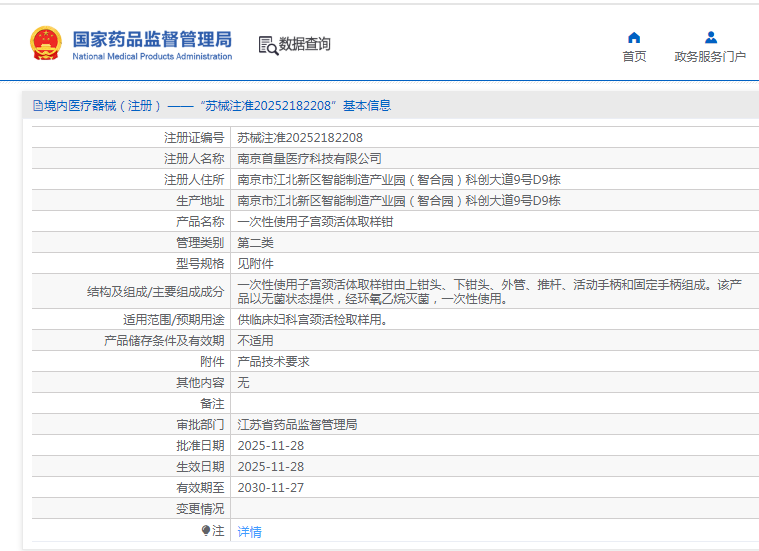Click the 管理类别 value 第二类
The image size is (759, 551).
tap(255, 242)
